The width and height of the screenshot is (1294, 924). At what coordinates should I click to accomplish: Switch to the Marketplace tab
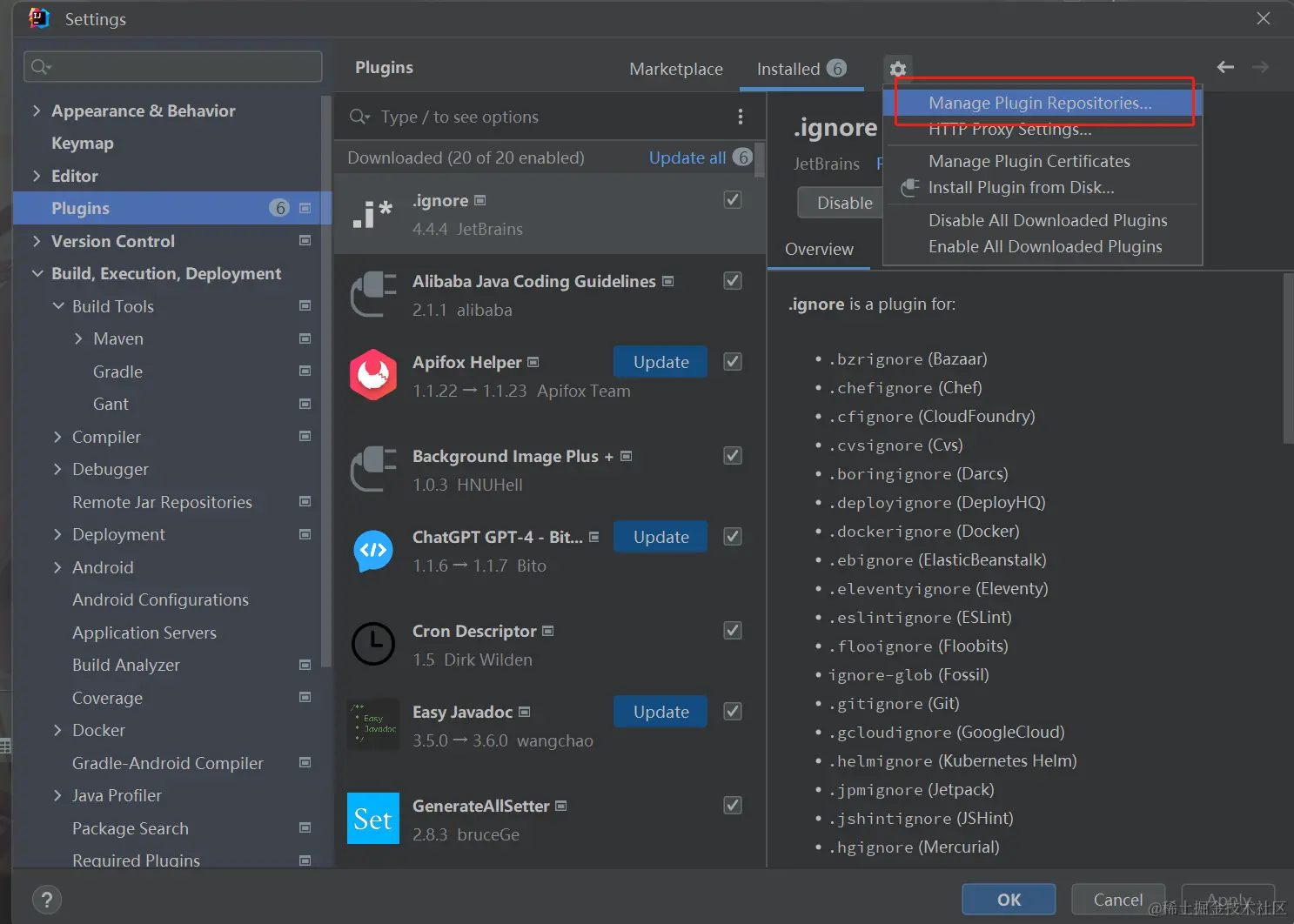pyautogui.click(x=676, y=69)
